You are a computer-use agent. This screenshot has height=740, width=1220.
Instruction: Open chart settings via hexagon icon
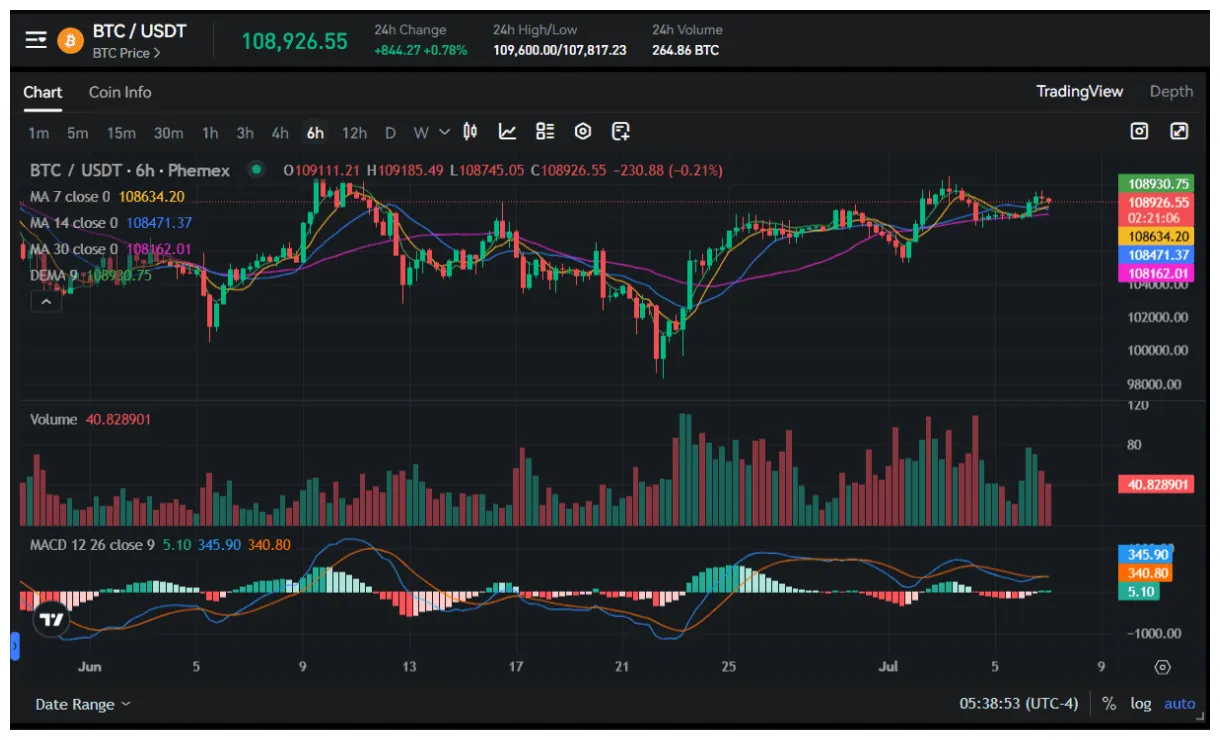coord(582,131)
